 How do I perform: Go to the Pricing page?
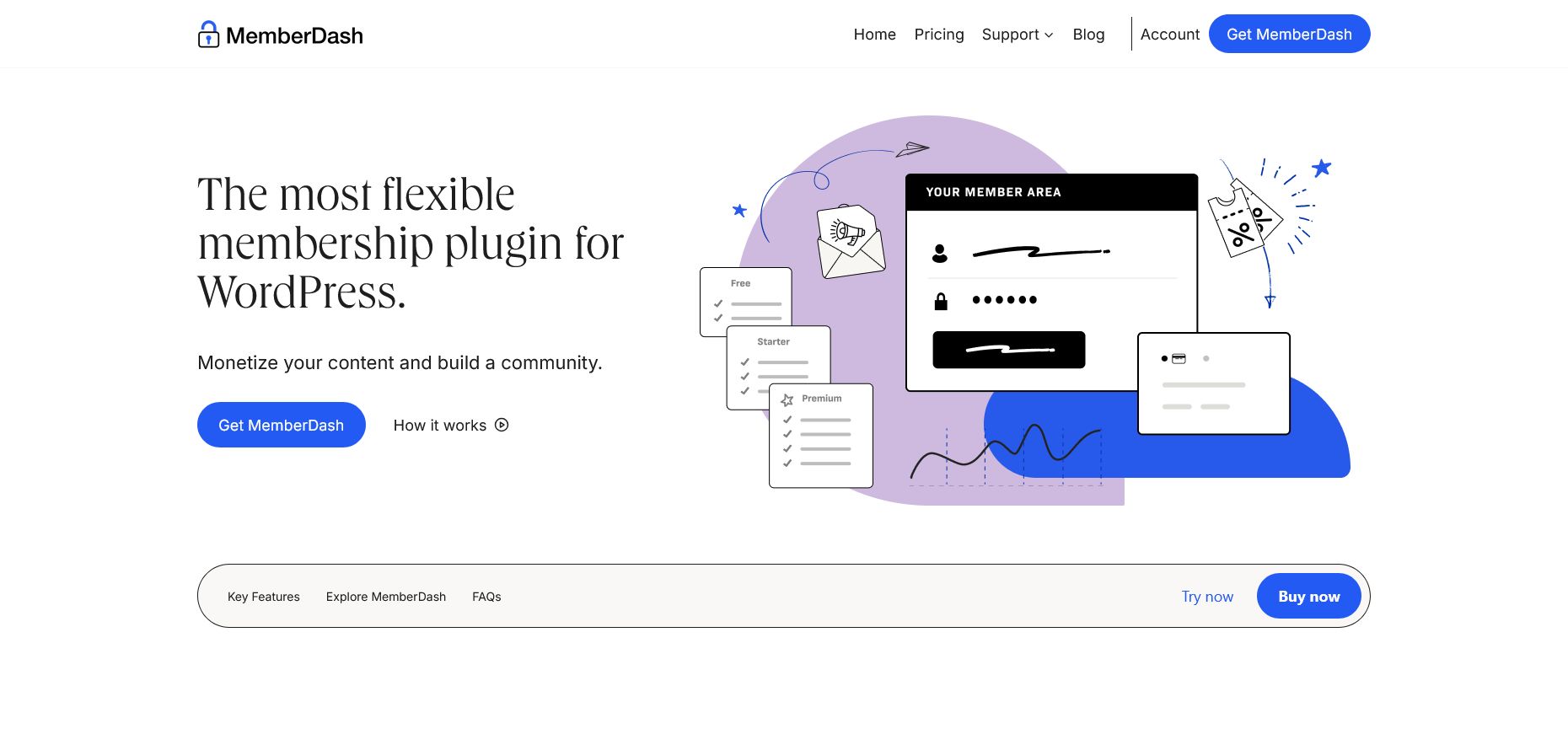939,35
